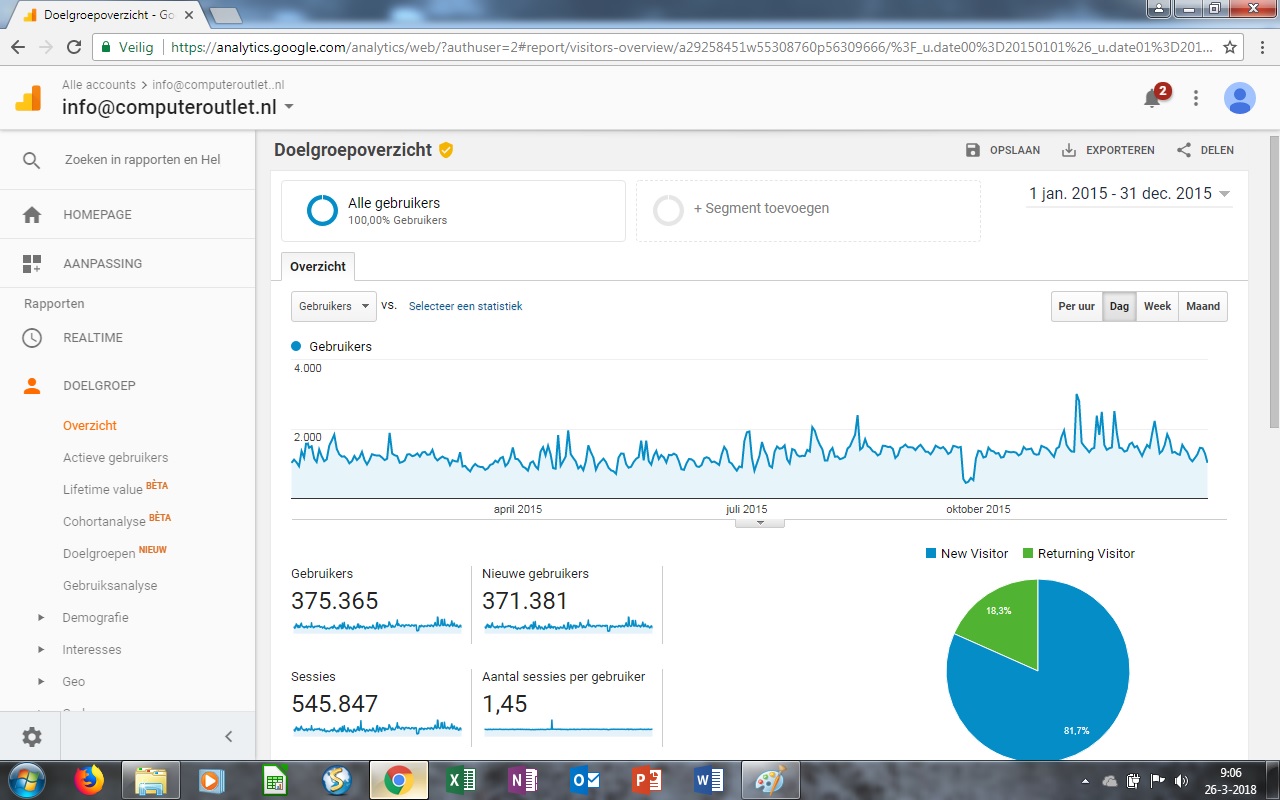Screen dimensions: 1280x800
Task: Select the Alle gebruikers segment box
Action: 453,210
